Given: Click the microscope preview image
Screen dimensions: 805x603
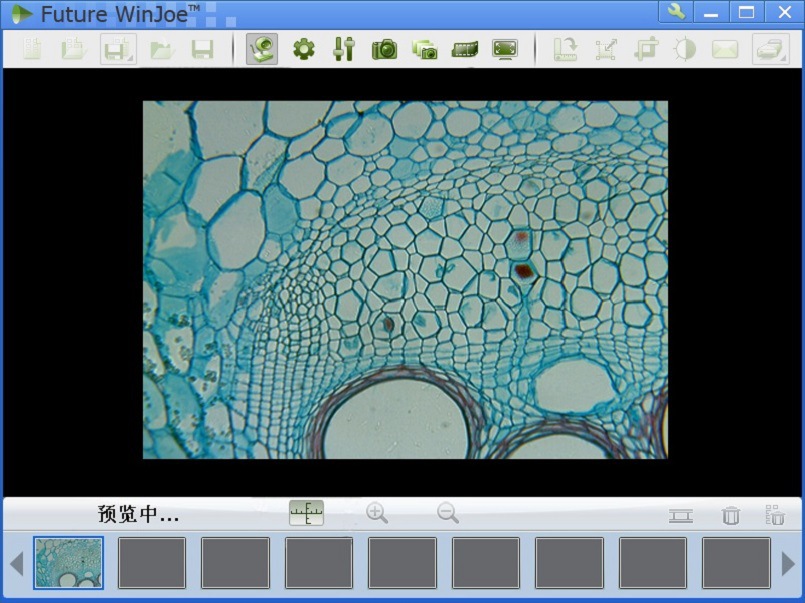Looking at the screenshot, I should (404, 279).
